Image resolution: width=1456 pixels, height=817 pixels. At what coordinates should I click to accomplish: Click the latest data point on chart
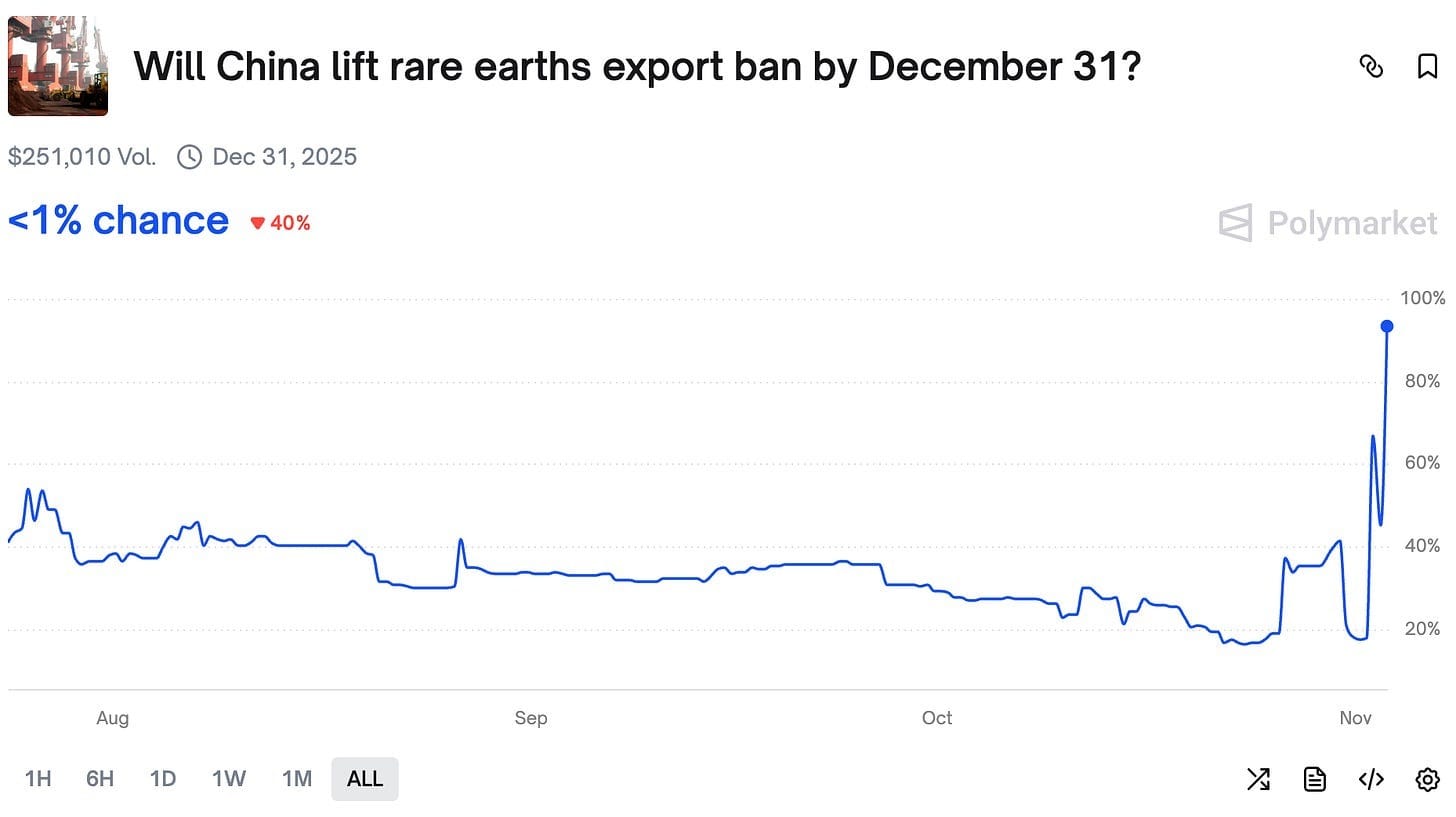[x=1387, y=326]
